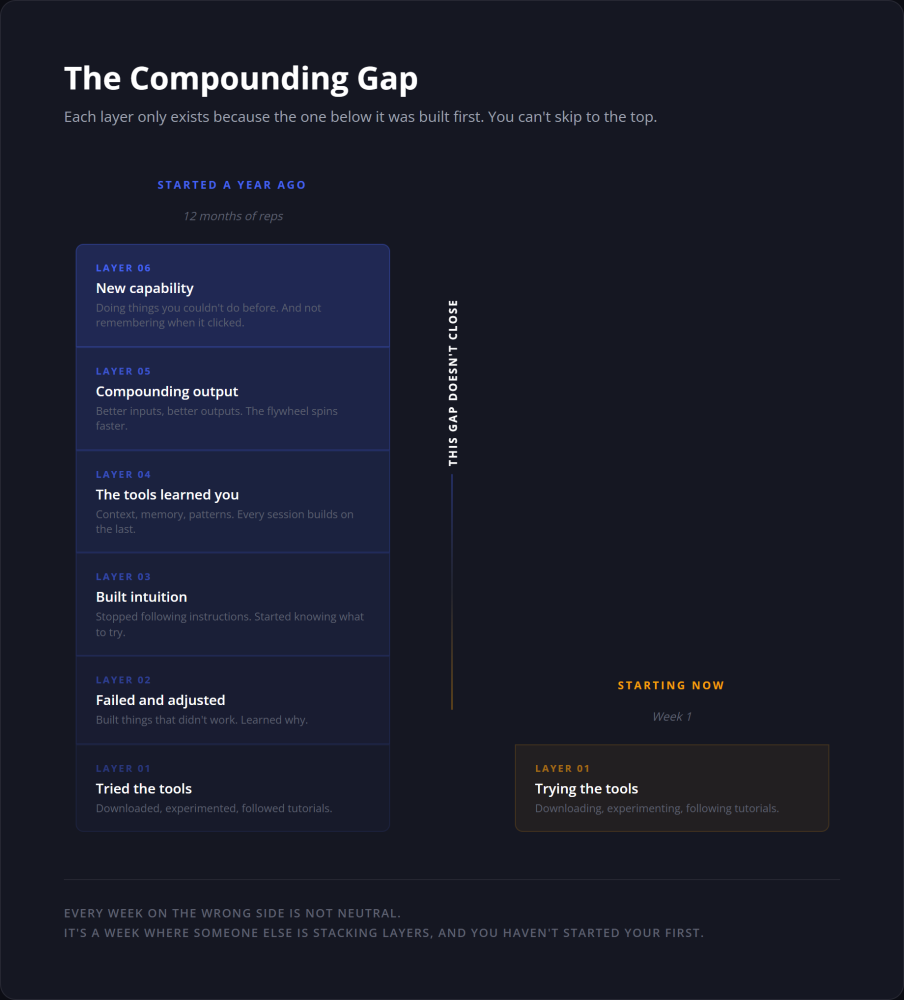
Task: Click the "Starting now" orange heading
Action: (671, 686)
